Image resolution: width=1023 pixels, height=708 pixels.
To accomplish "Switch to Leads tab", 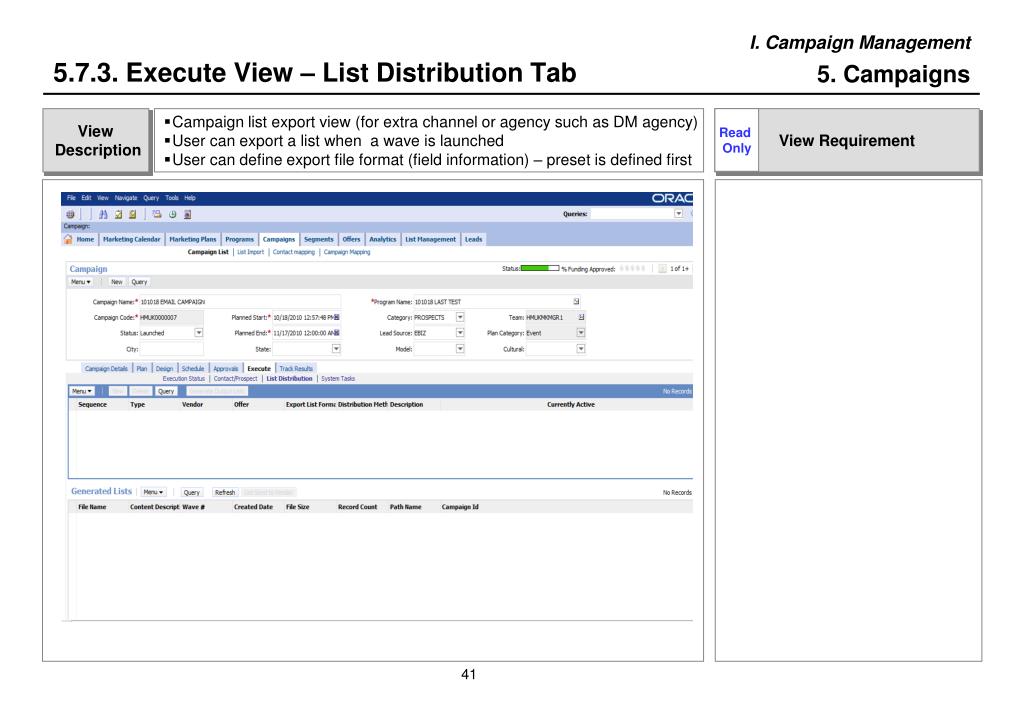I will coord(474,239).
